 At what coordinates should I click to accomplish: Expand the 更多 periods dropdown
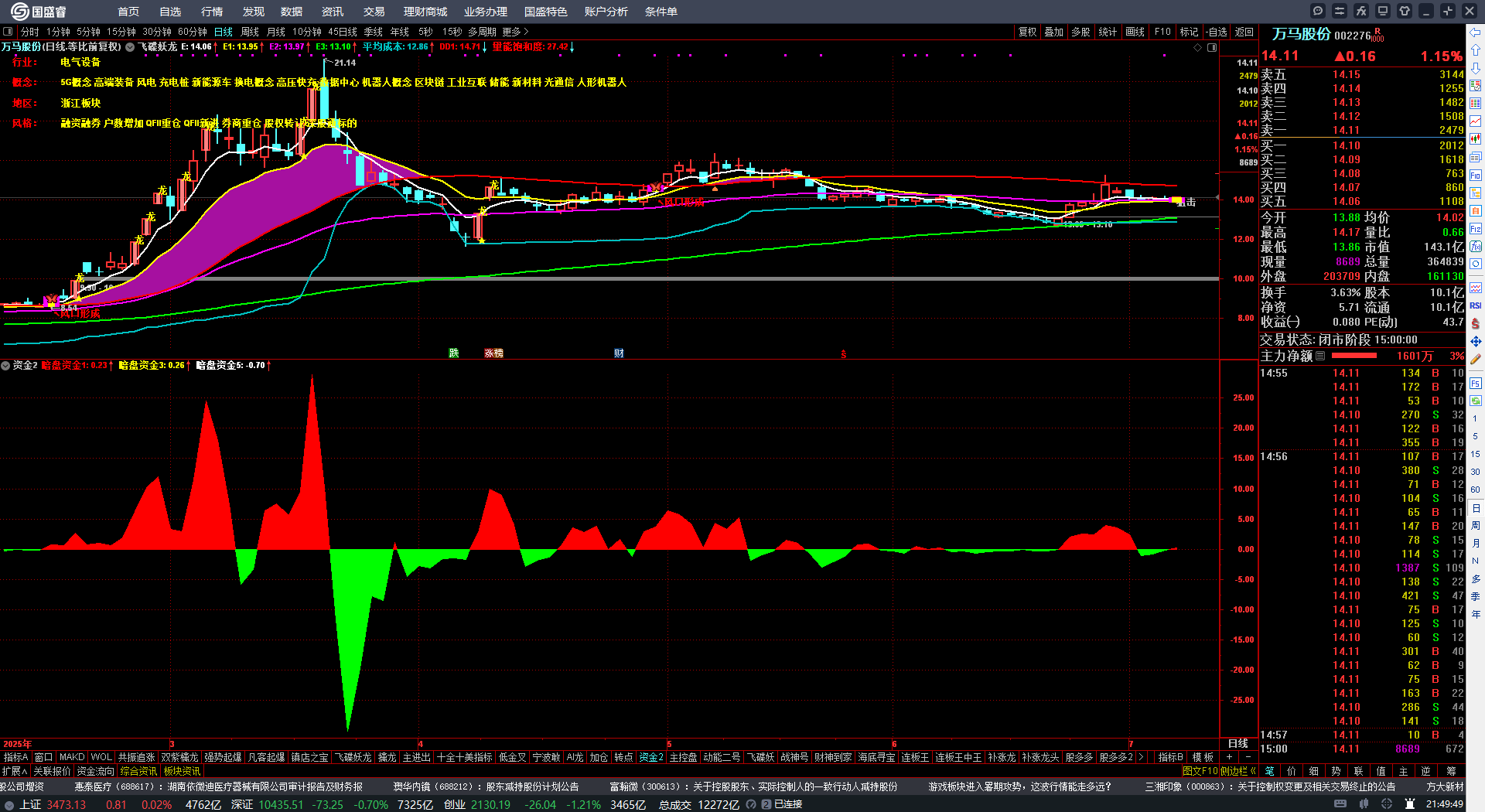[x=515, y=32]
